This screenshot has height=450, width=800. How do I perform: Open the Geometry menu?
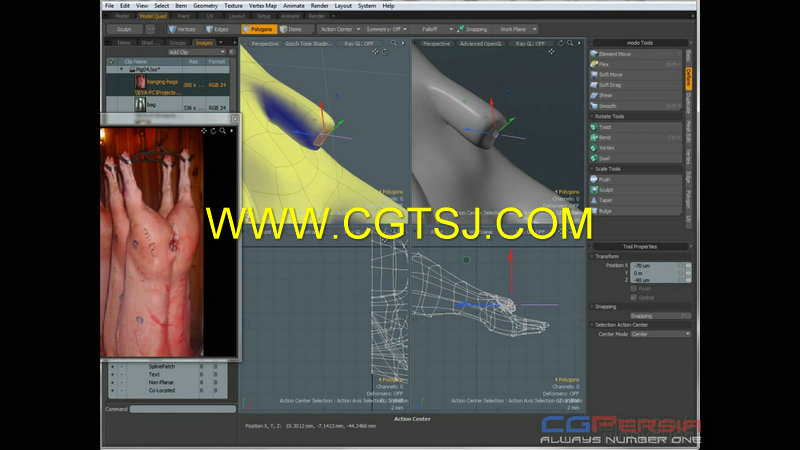205,6
